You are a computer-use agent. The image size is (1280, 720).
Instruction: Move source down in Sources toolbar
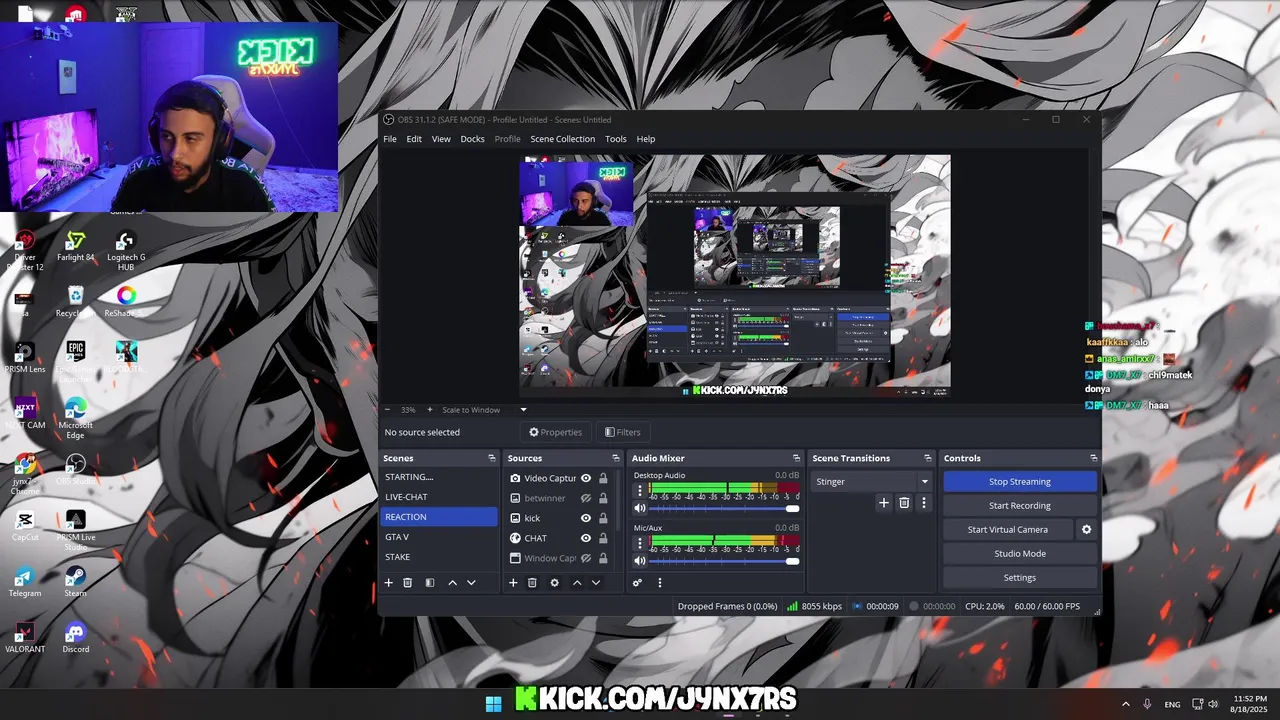click(x=596, y=583)
